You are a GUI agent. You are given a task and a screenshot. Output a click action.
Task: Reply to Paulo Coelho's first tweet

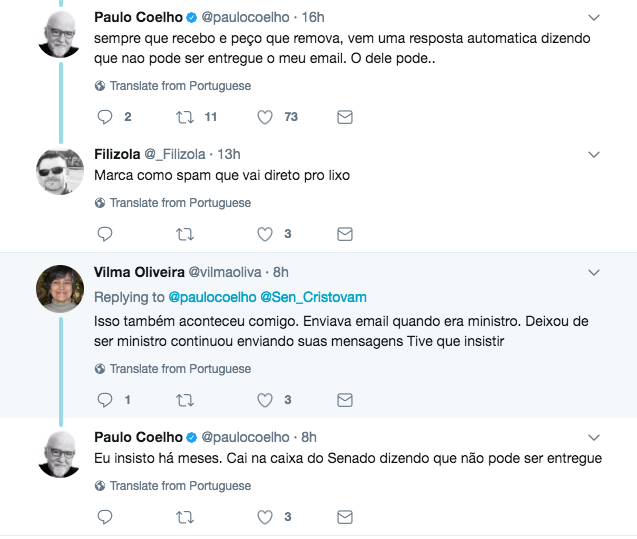tap(105, 117)
